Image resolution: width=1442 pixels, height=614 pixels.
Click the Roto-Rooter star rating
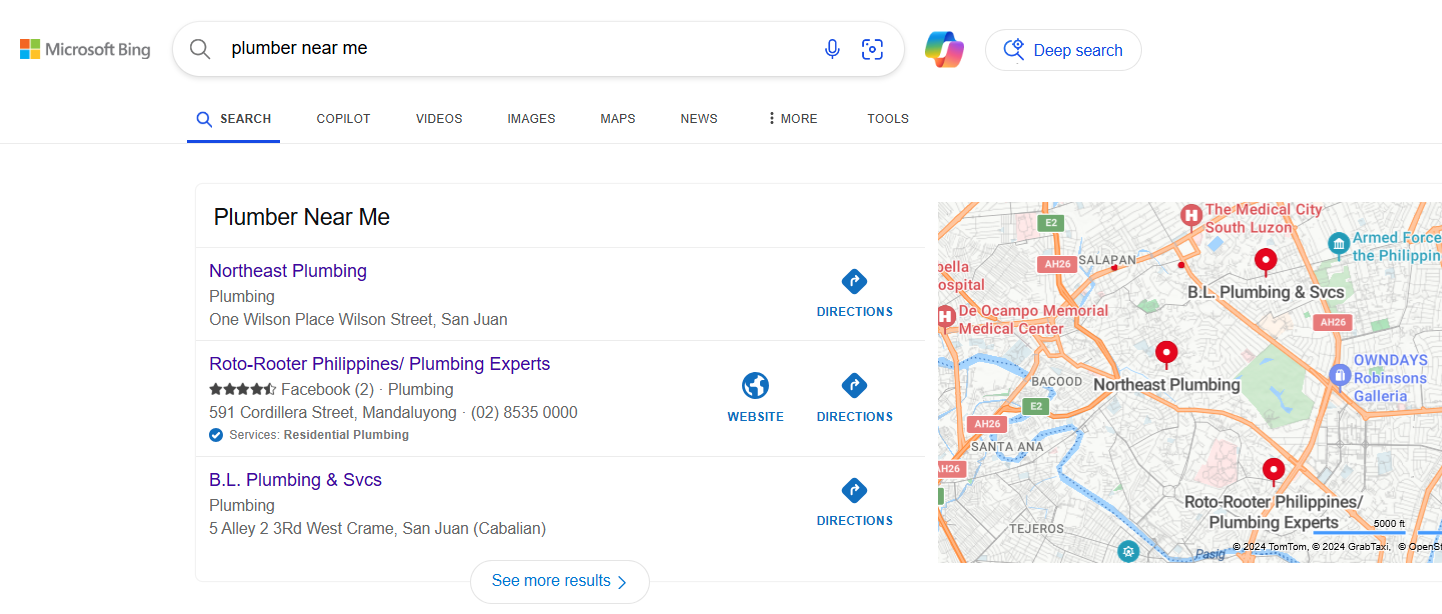tap(243, 390)
